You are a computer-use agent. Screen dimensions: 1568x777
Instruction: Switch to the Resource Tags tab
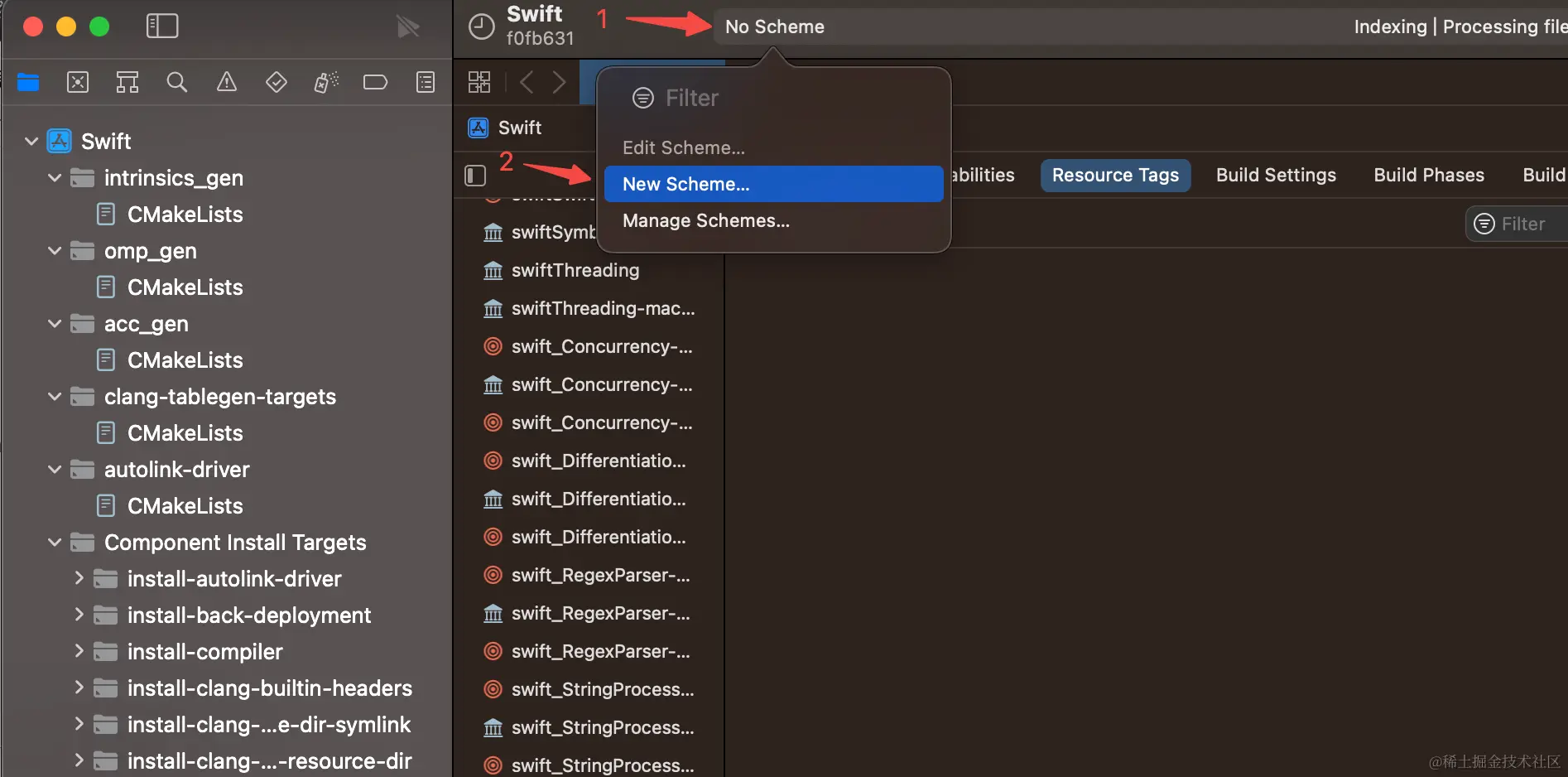1115,176
